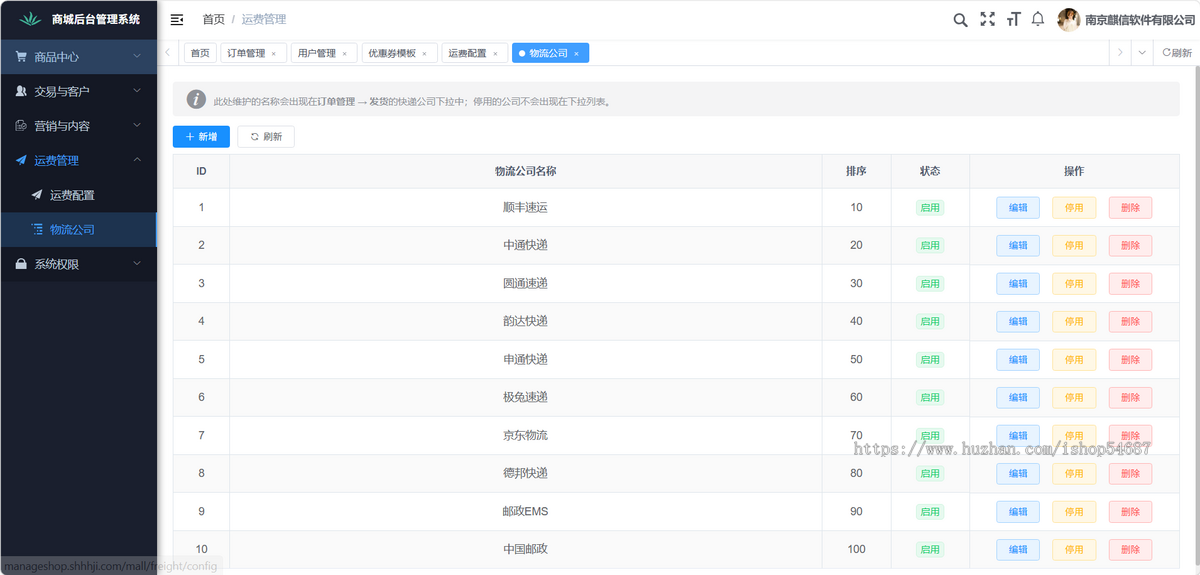Close the 订单管理 tab

[x=274, y=54]
